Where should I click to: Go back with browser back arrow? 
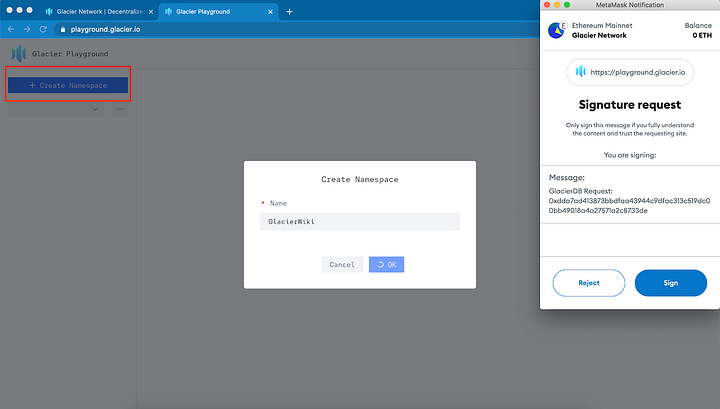(x=11, y=29)
